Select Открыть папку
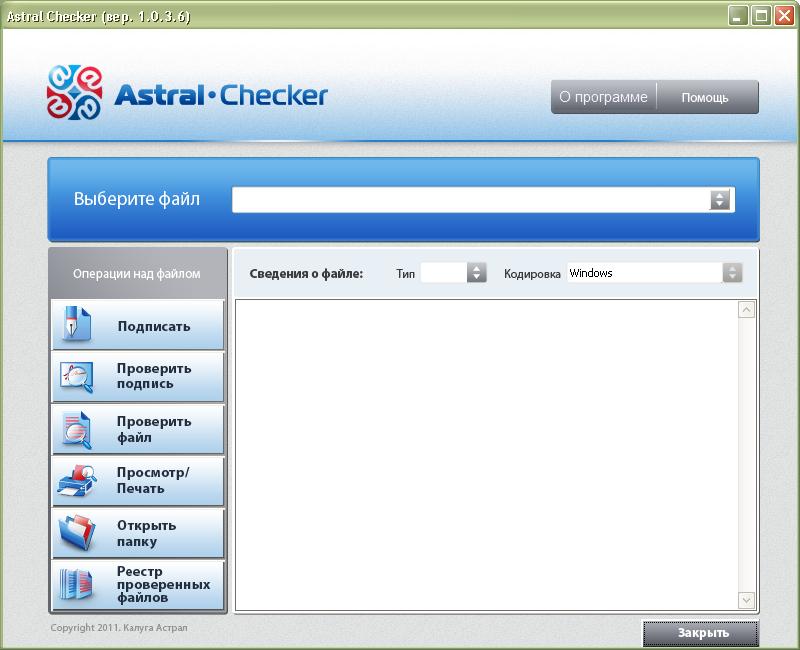The image size is (800, 650). [x=138, y=533]
